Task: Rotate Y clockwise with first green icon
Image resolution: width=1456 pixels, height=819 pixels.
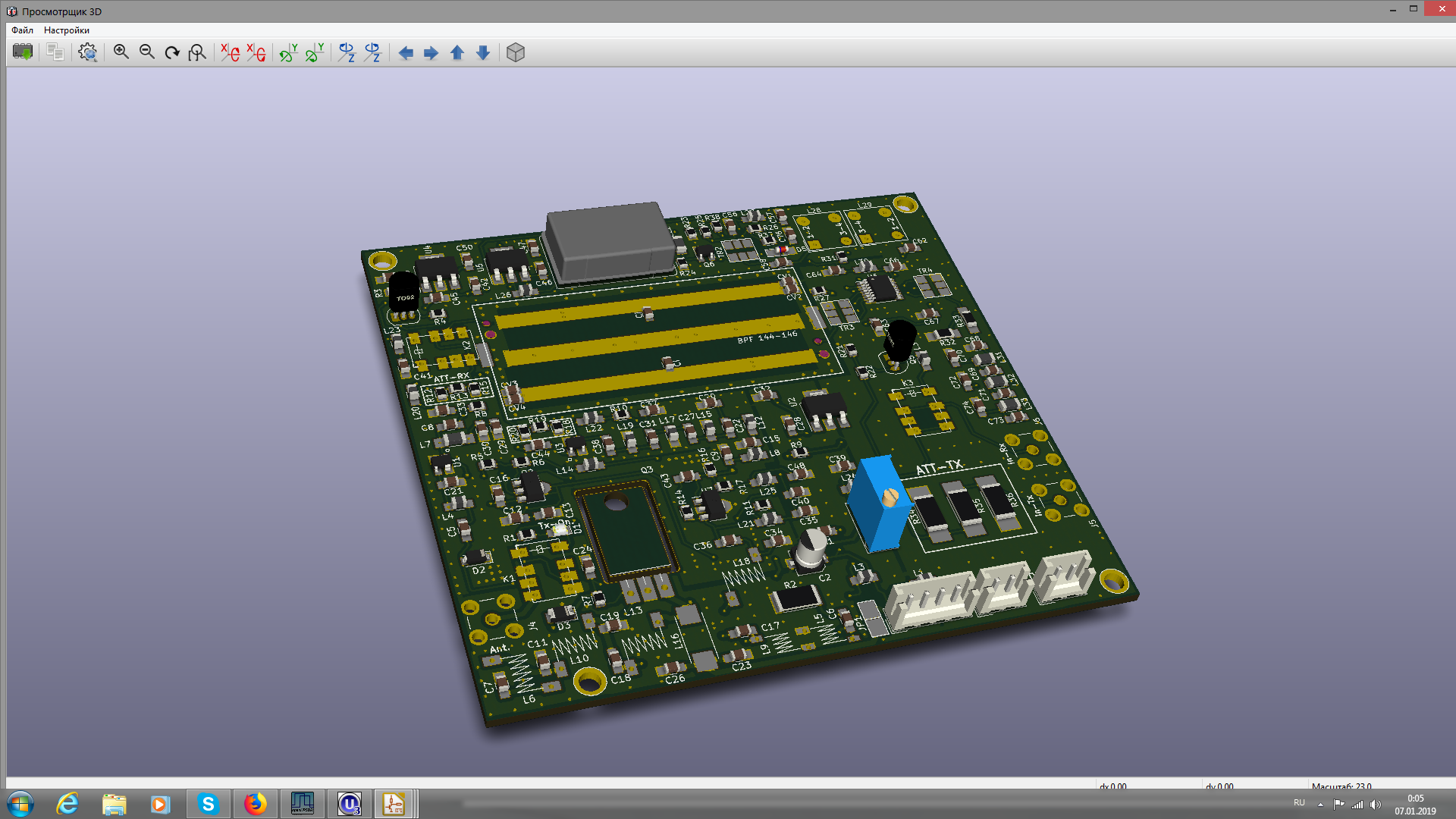Action: 288,52
